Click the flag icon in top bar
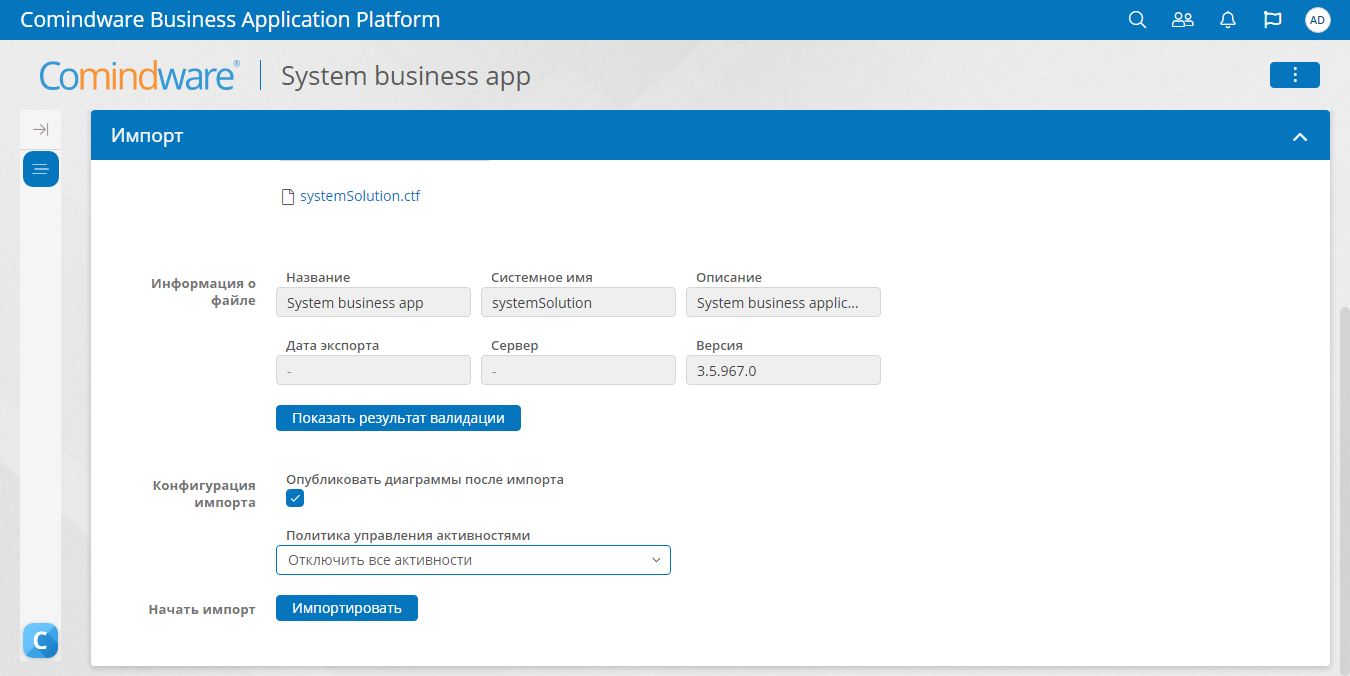The width and height of the screenshot is (1350, 676). 1273,20
